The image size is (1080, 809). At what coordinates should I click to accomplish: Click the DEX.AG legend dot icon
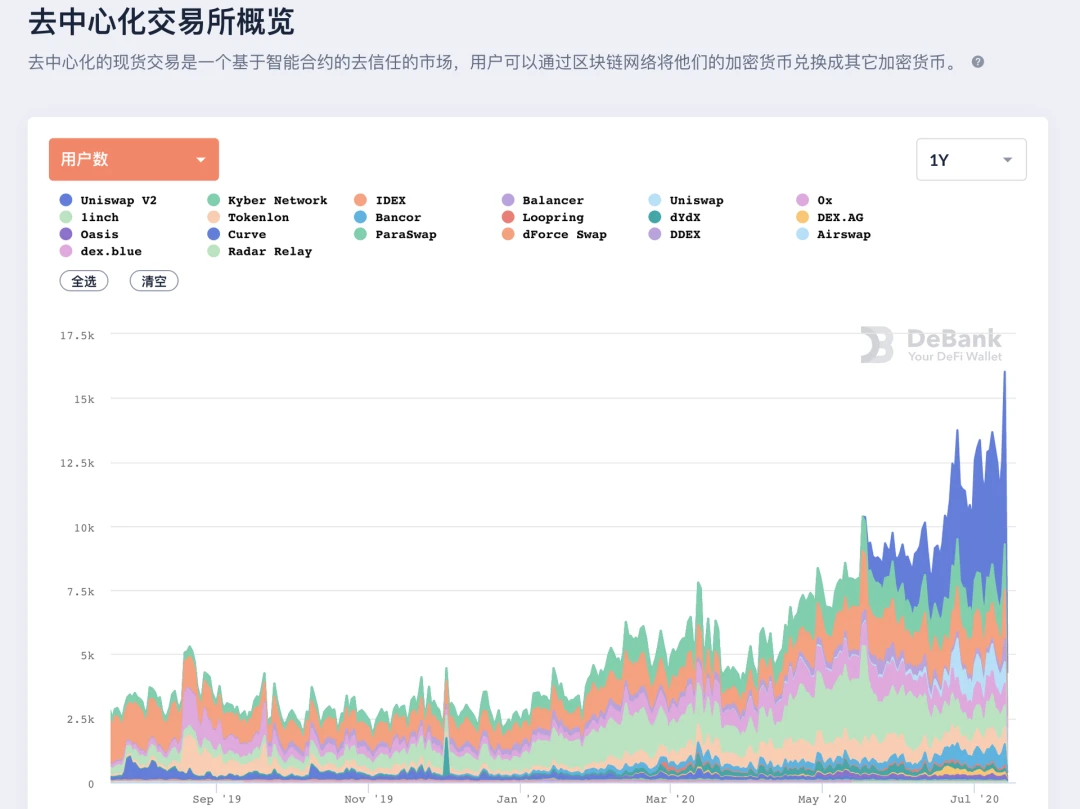click(802, 217)
